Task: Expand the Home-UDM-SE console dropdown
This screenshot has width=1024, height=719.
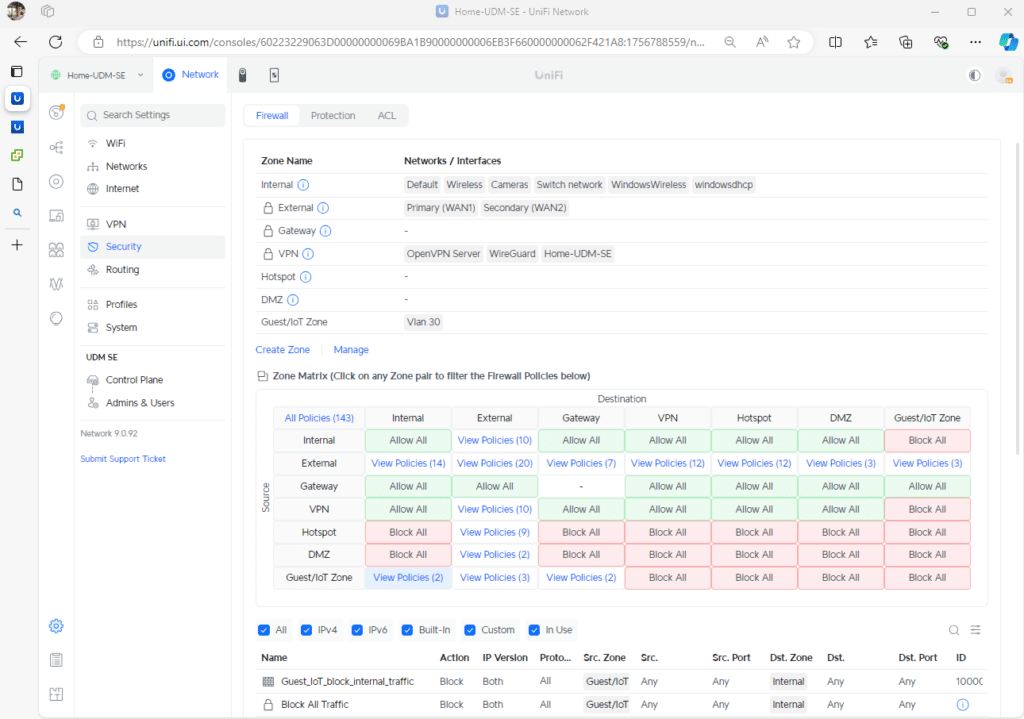Action: 97,75
